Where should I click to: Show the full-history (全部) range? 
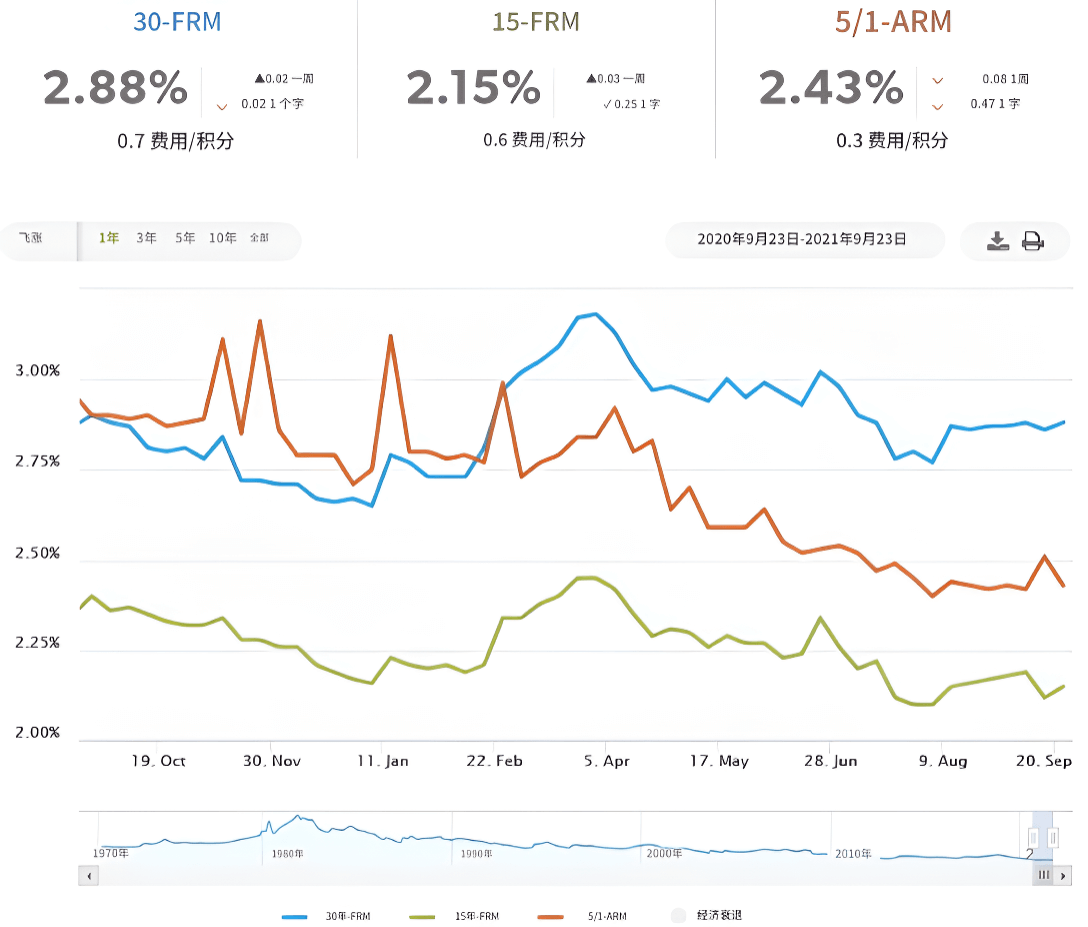pos(260,238)
